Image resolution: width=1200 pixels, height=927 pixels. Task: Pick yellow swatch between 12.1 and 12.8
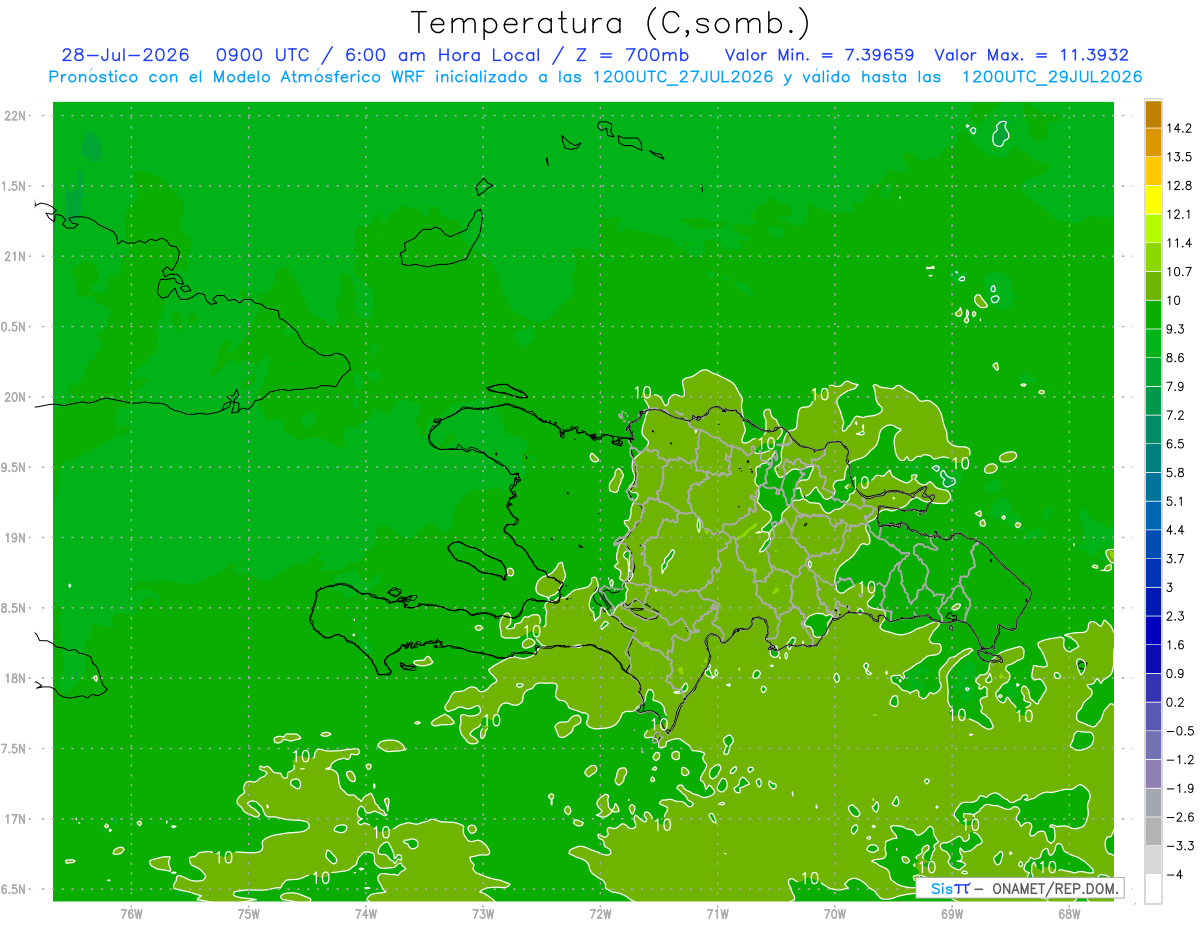(1153, 200)
